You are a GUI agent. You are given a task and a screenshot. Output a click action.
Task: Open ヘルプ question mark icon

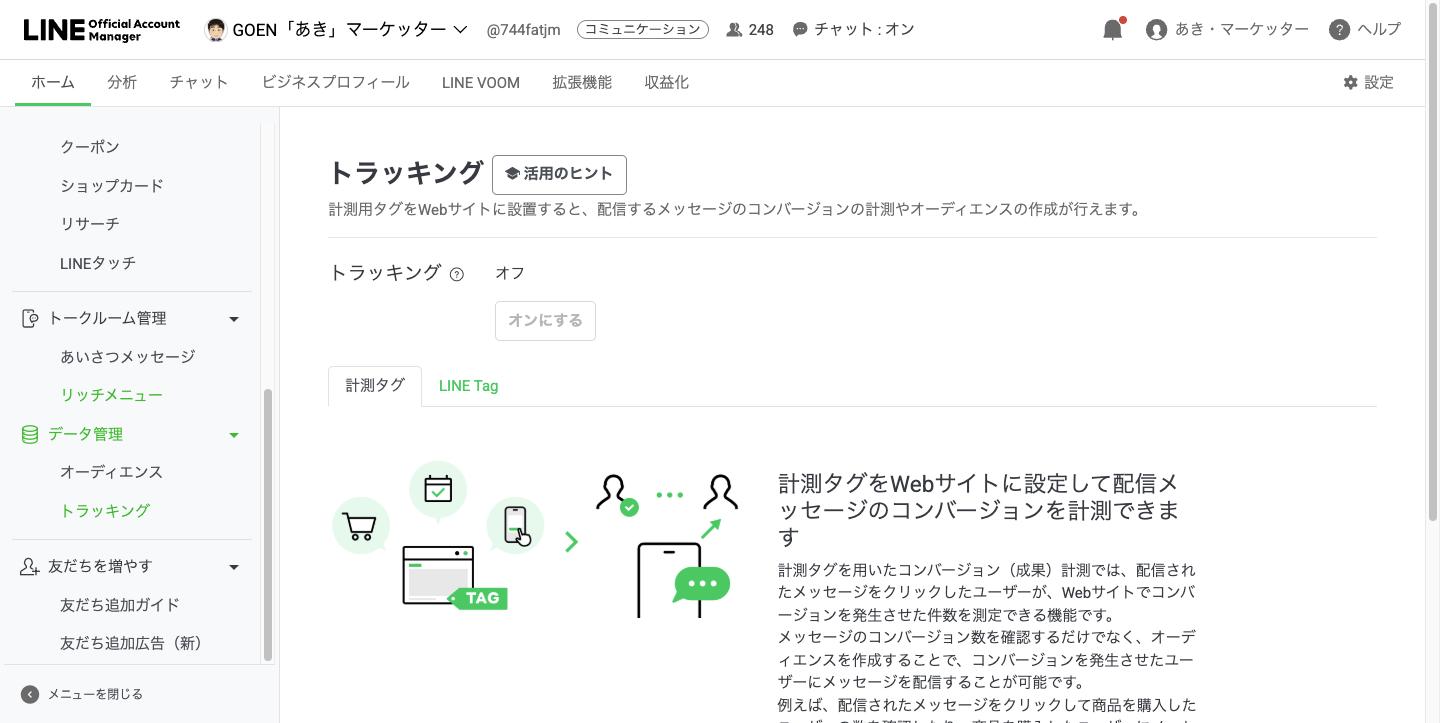pyautogui.click(x=1340, y=30)
